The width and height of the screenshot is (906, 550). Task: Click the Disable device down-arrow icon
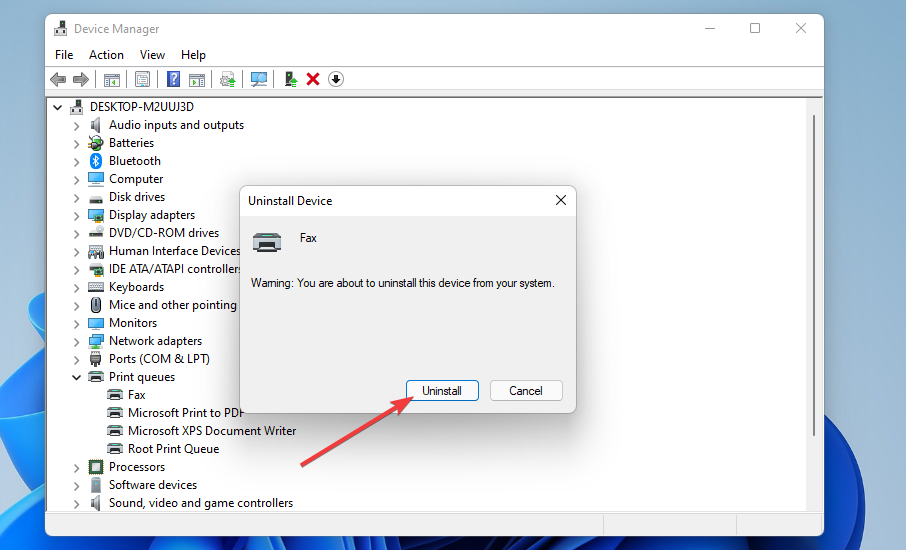[336, 79]
